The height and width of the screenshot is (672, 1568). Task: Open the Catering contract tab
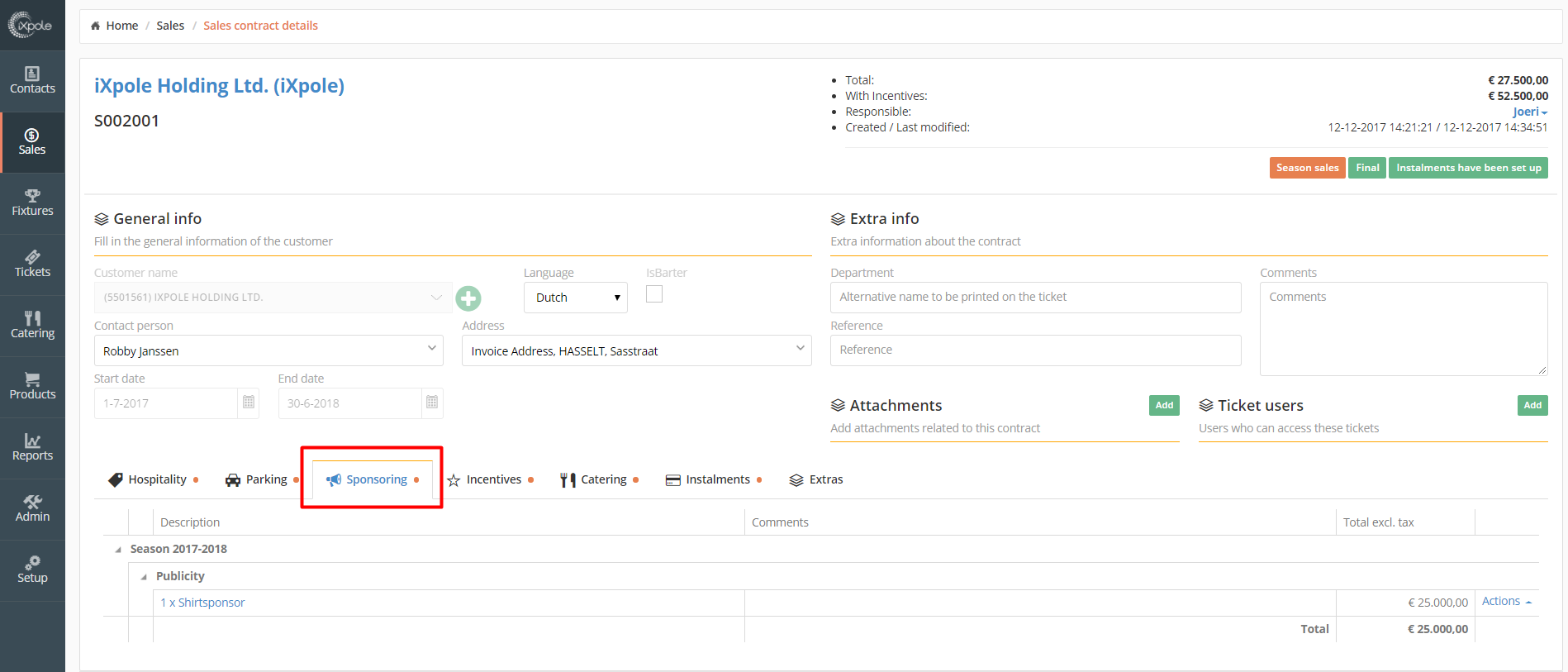pos(599,479)
